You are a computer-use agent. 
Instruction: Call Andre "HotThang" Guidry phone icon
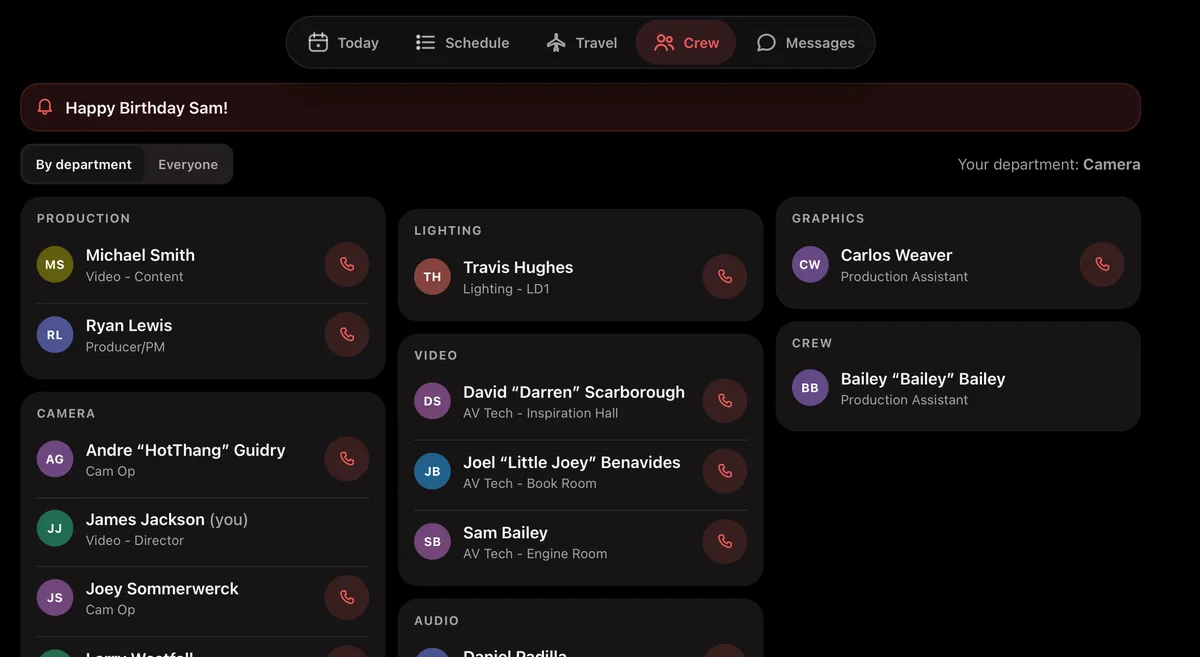[x=347, y=460]
